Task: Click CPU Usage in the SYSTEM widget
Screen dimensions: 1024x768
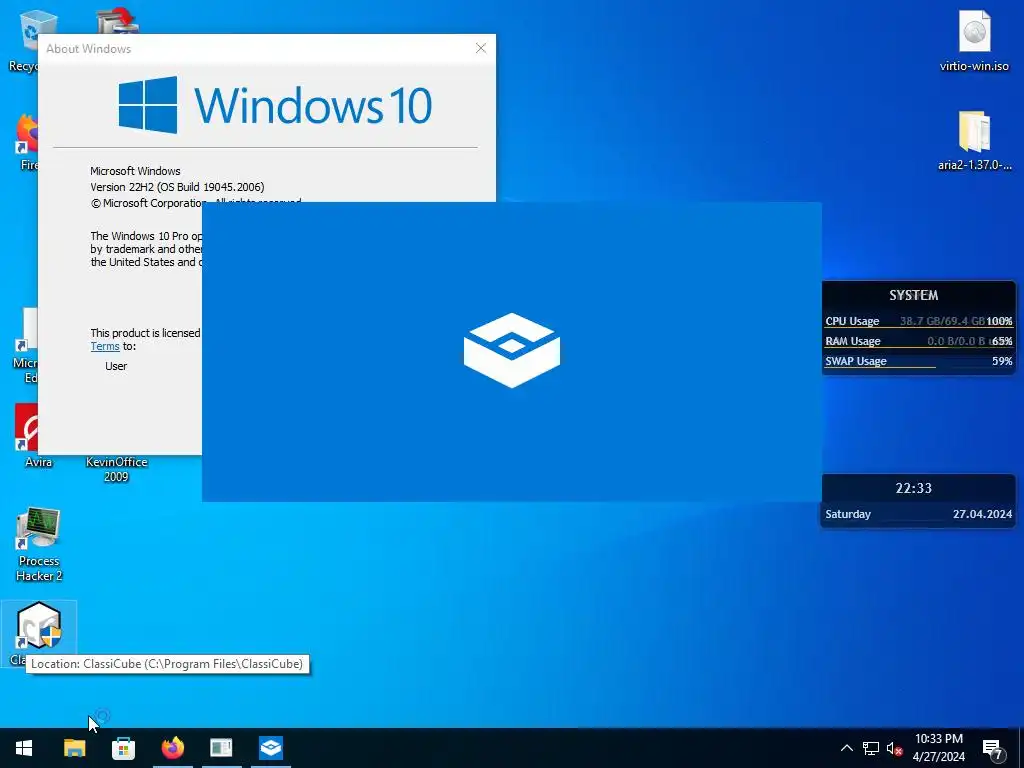Action: [918, 321]
